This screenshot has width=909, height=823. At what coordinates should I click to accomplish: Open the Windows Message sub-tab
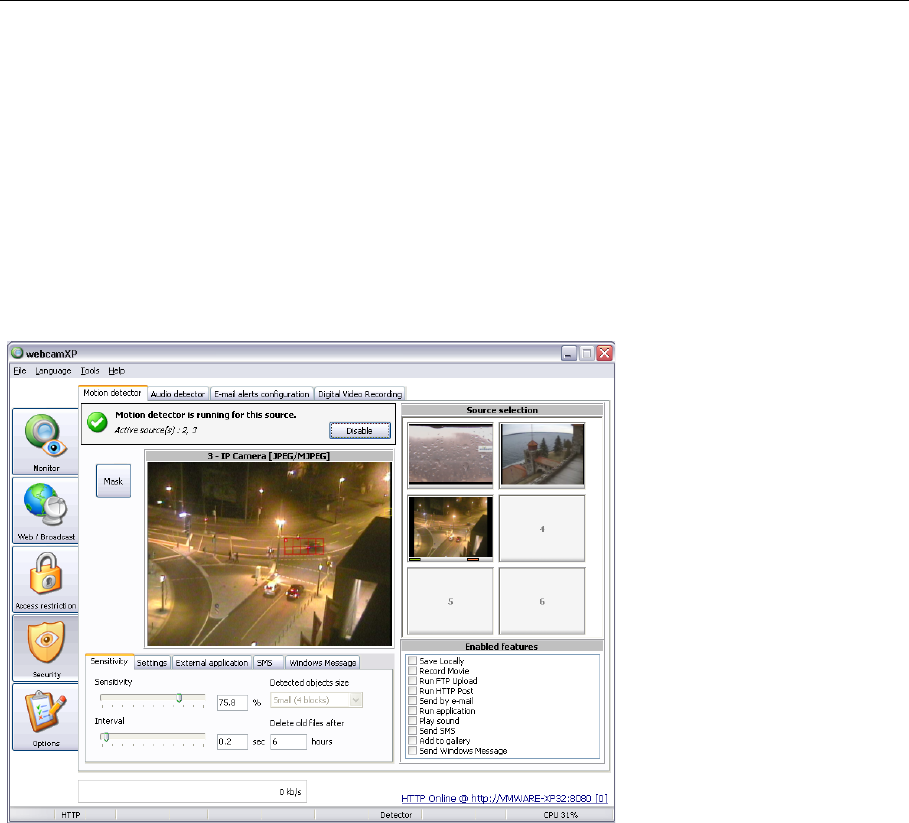[x=322, y=662]
